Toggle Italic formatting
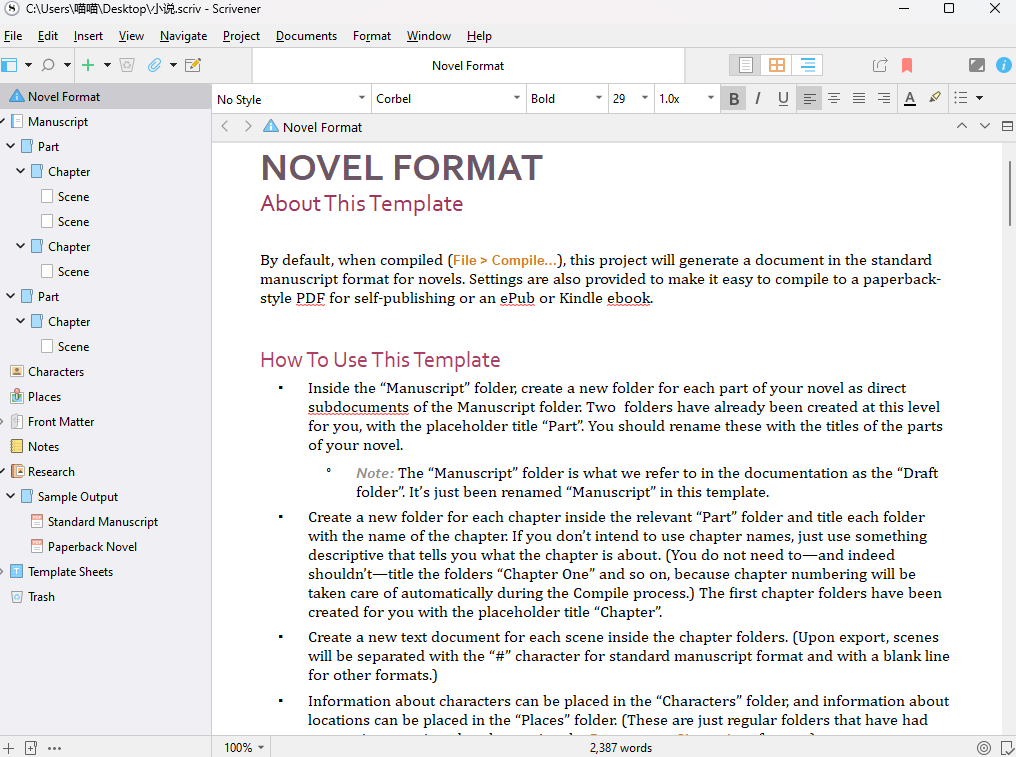 coord(758,98)
